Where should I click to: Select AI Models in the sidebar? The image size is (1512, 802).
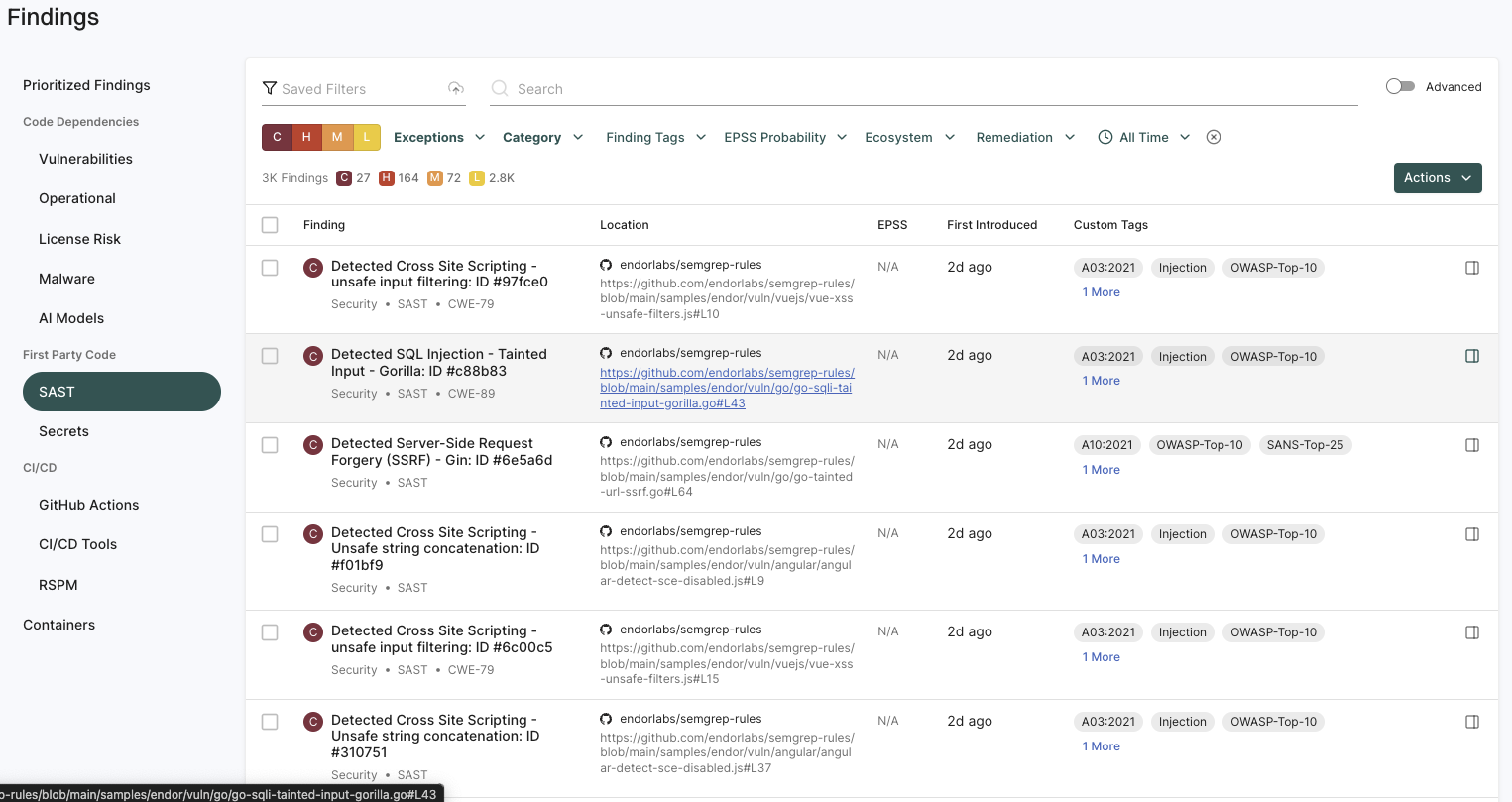coord(71,318)
